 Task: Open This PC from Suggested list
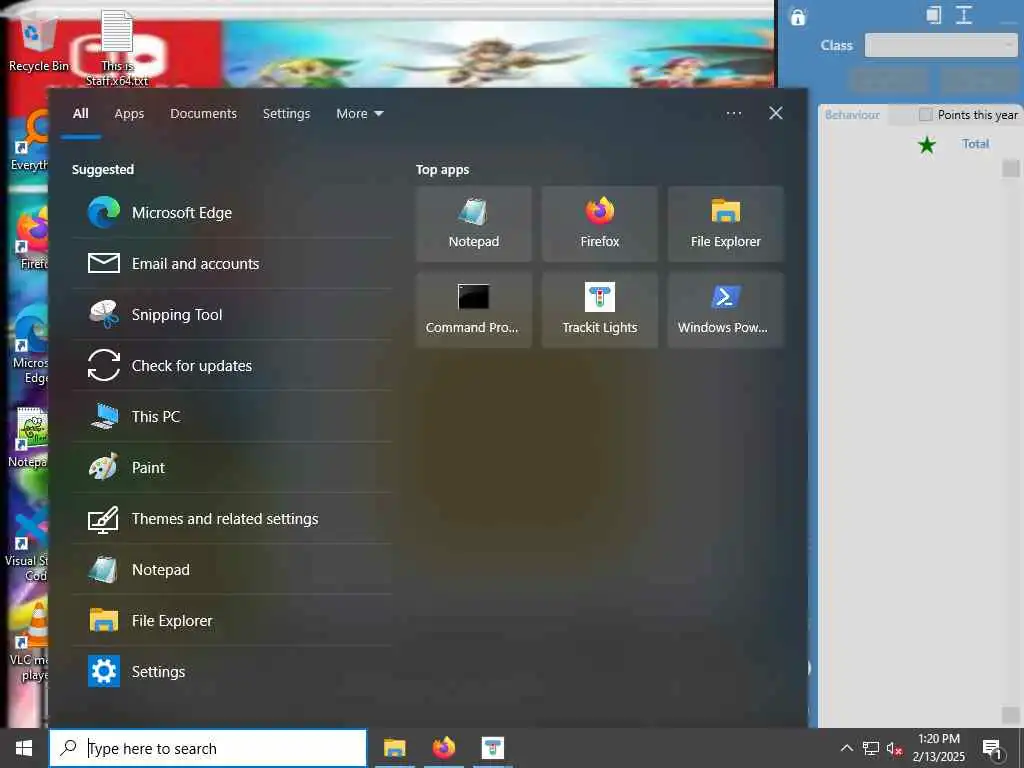pyautogui.click(x=232, y=417)
